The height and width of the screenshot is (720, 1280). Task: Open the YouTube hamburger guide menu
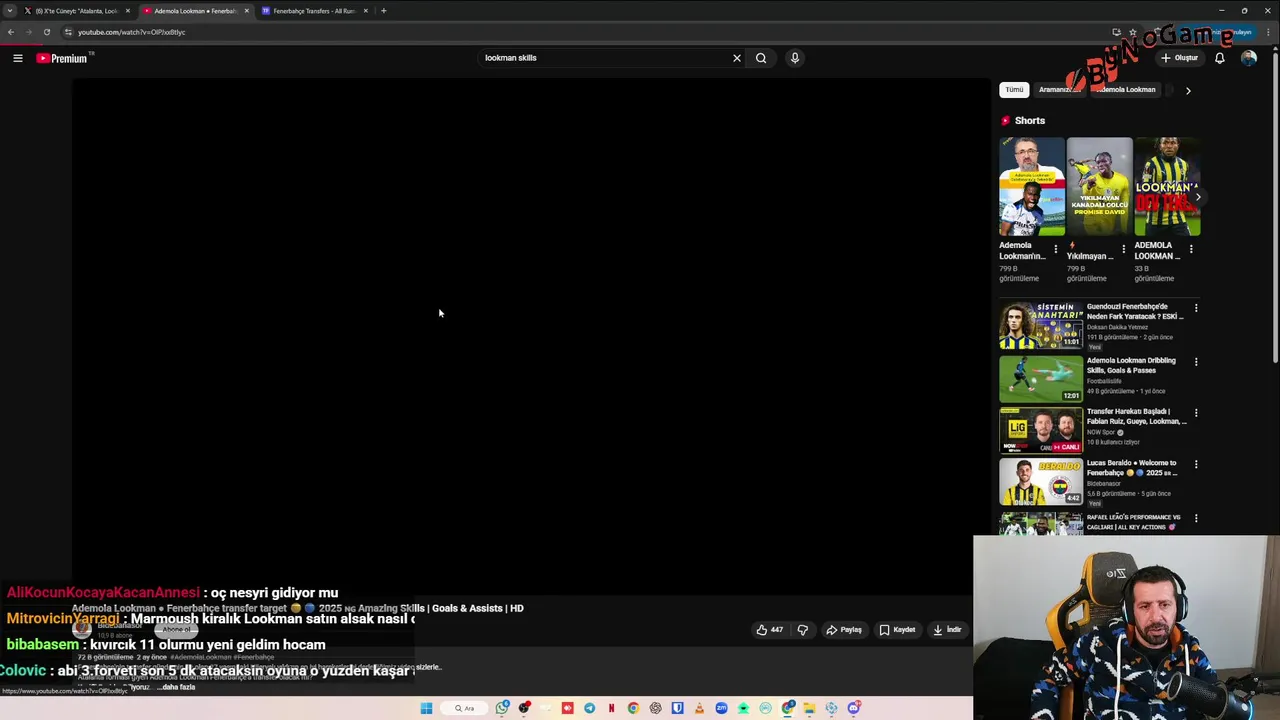click(x=17, y=58)
